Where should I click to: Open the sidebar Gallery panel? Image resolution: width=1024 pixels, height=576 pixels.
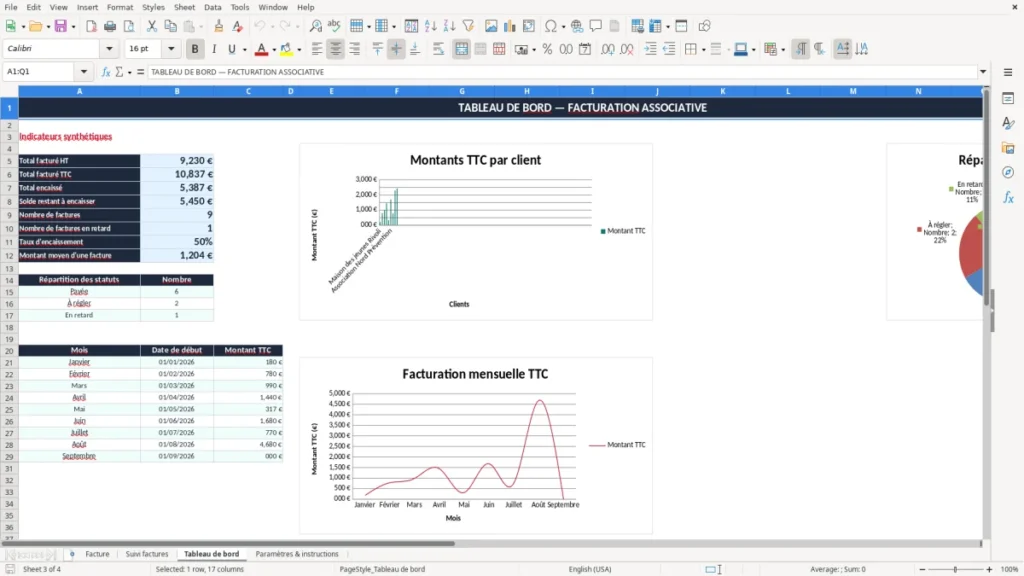1008,148
